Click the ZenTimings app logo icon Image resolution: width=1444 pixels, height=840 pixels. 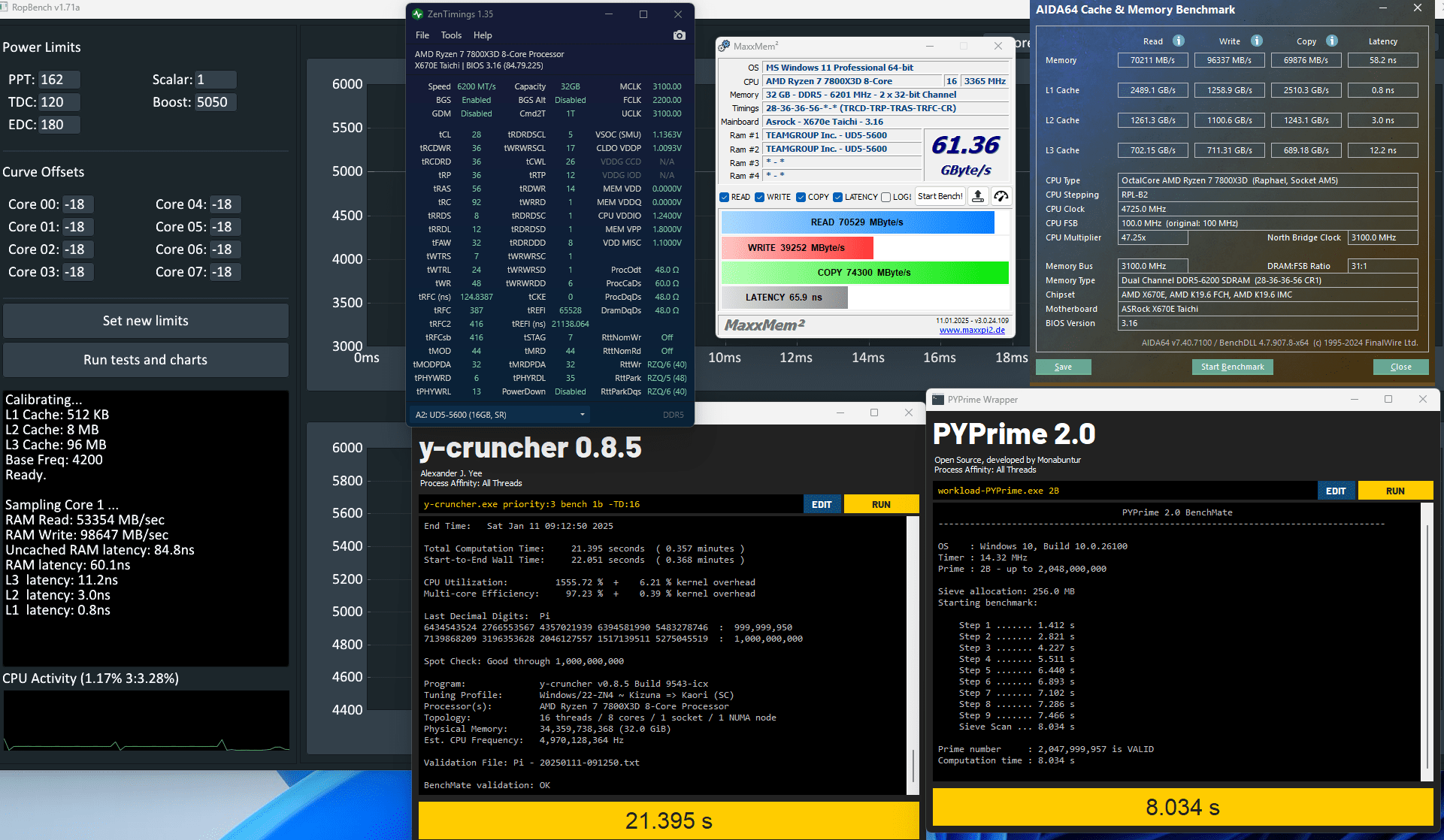(418, 14)
